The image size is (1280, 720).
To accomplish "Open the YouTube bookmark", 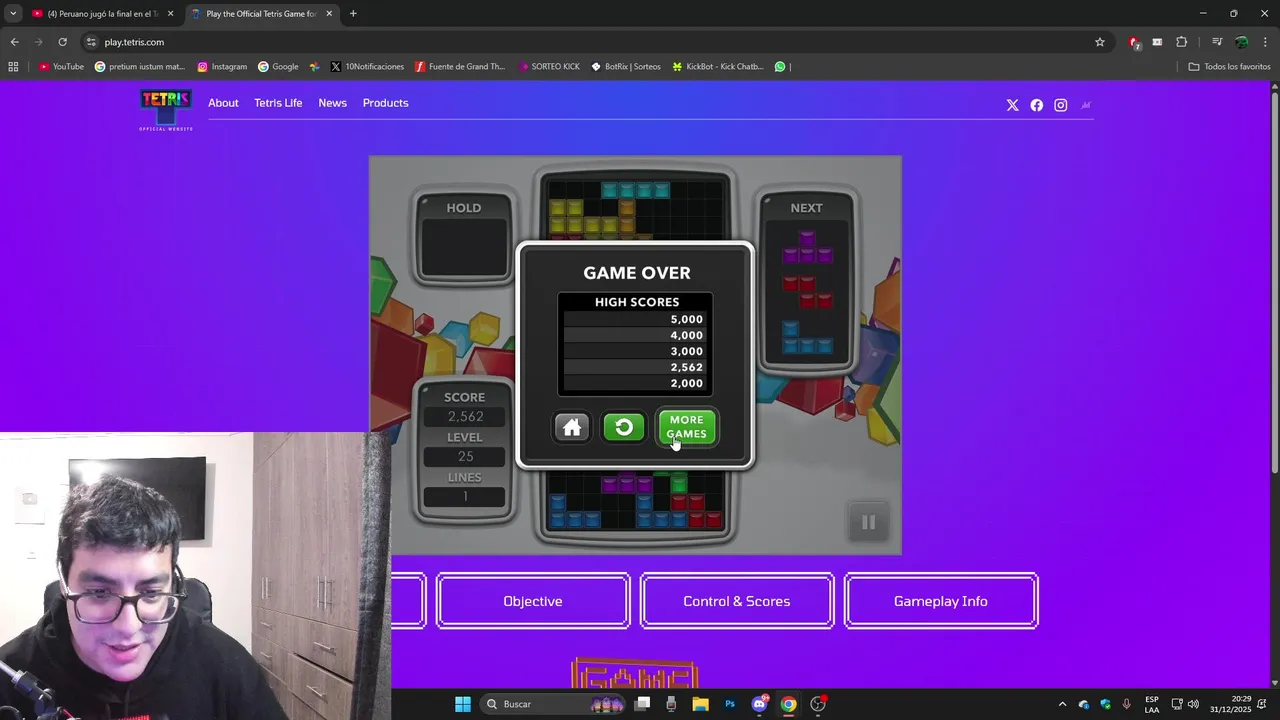I will [x=61, y=67].
